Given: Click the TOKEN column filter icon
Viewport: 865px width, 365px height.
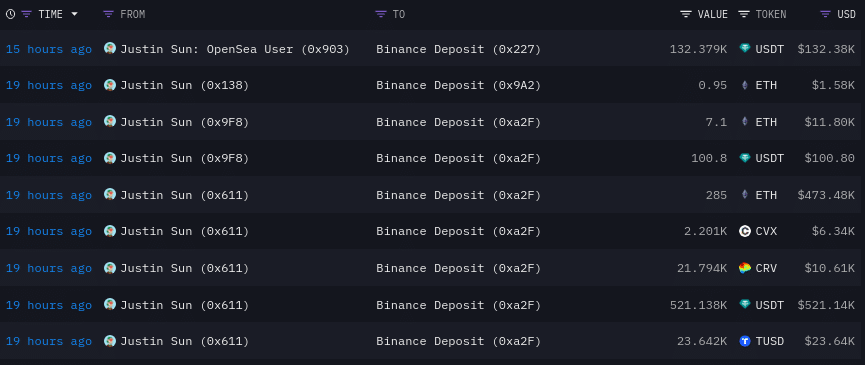Looking at the screenshot, I should tap(744, 14).
